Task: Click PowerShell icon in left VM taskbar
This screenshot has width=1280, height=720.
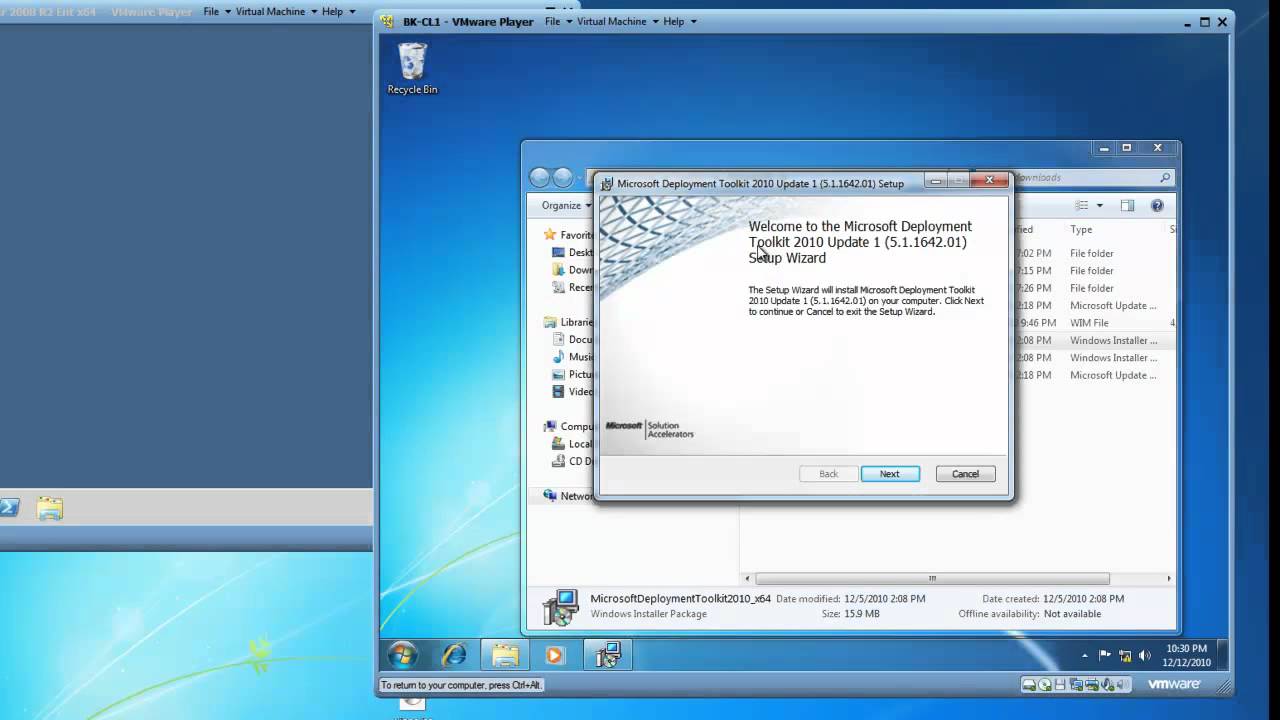Action: point(8,508)
